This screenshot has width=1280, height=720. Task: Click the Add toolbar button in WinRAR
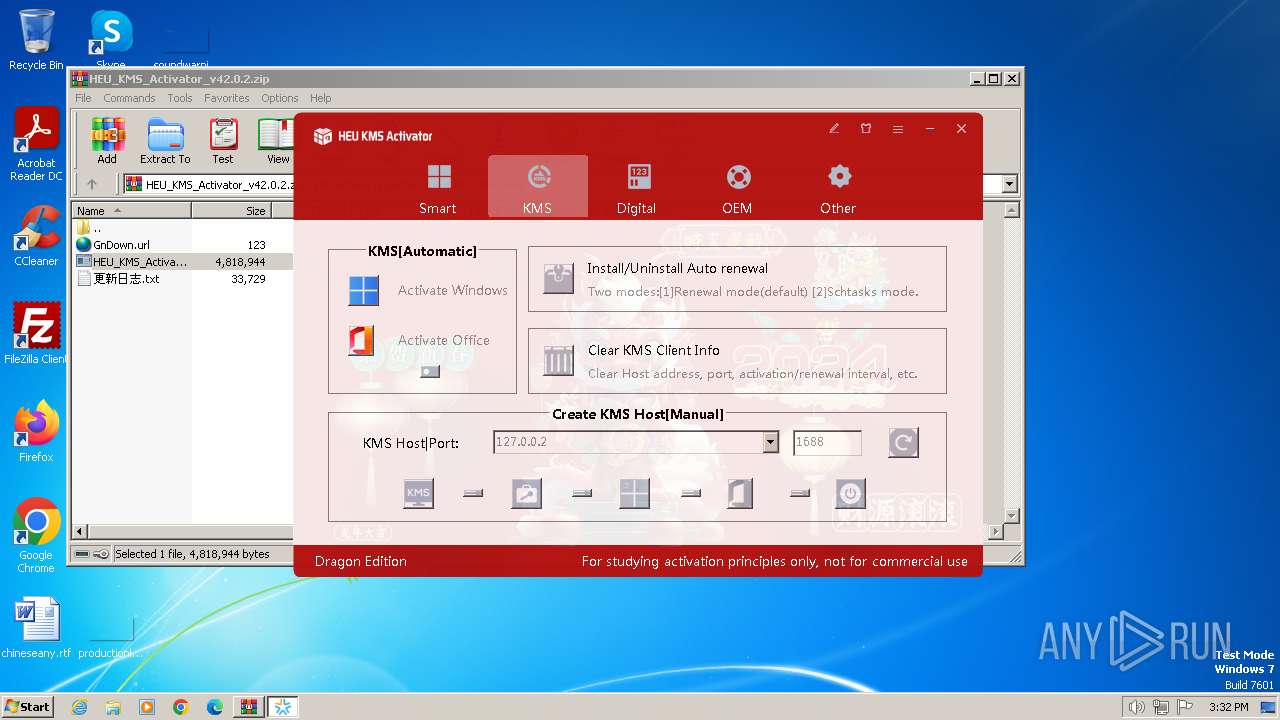tap(107, 141)
